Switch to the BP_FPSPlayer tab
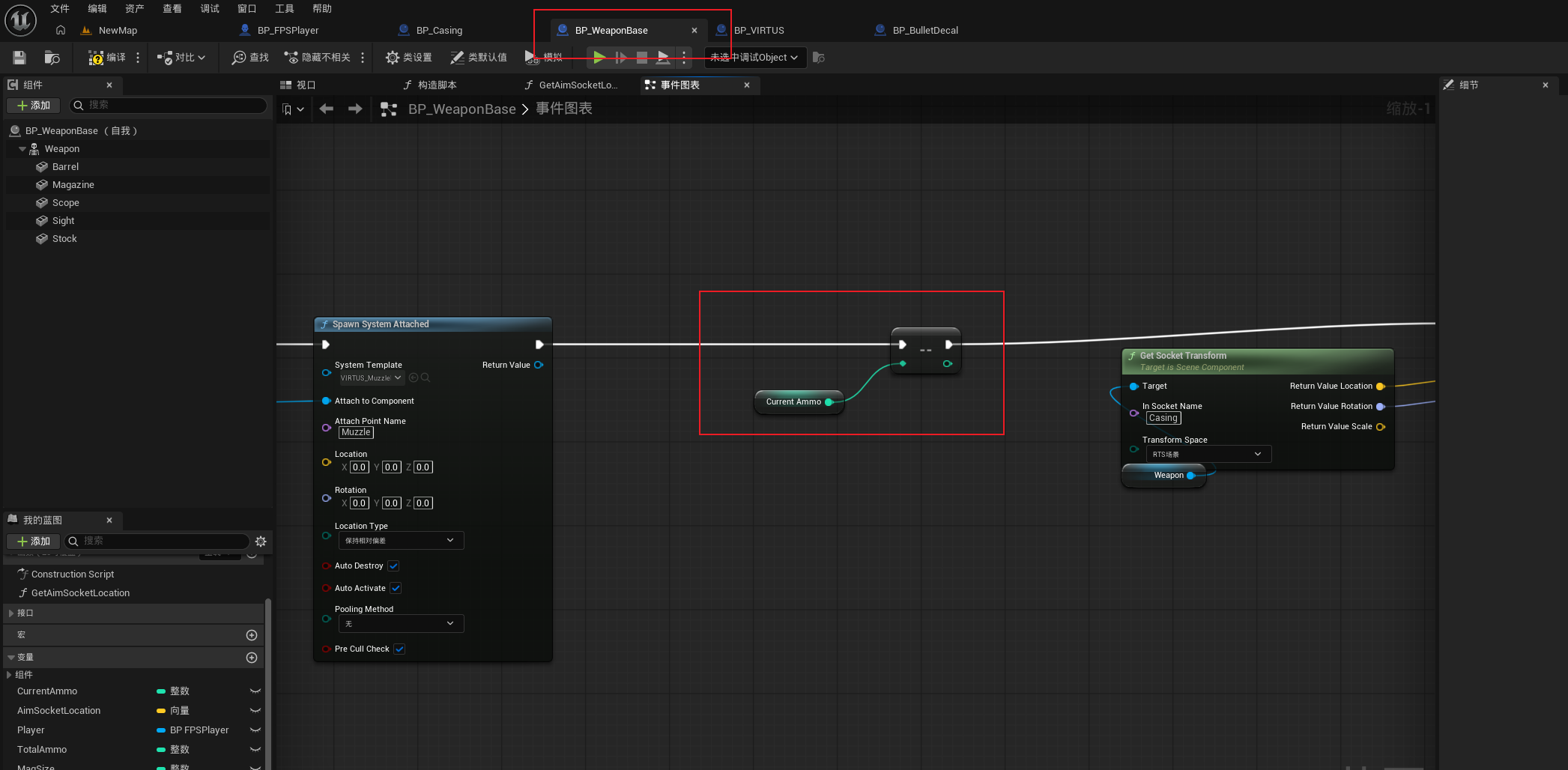The image size is (1568, 770). 288,31
